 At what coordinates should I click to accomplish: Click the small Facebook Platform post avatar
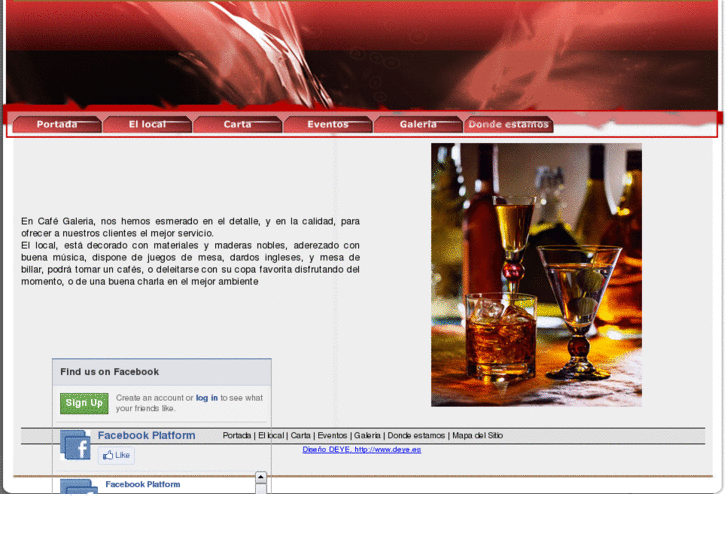click(x=79, y=487)
